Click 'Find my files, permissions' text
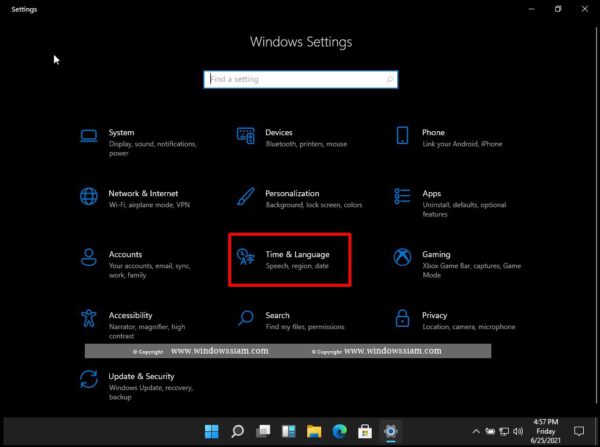The image size is (600, 447). tap(305, 326)
